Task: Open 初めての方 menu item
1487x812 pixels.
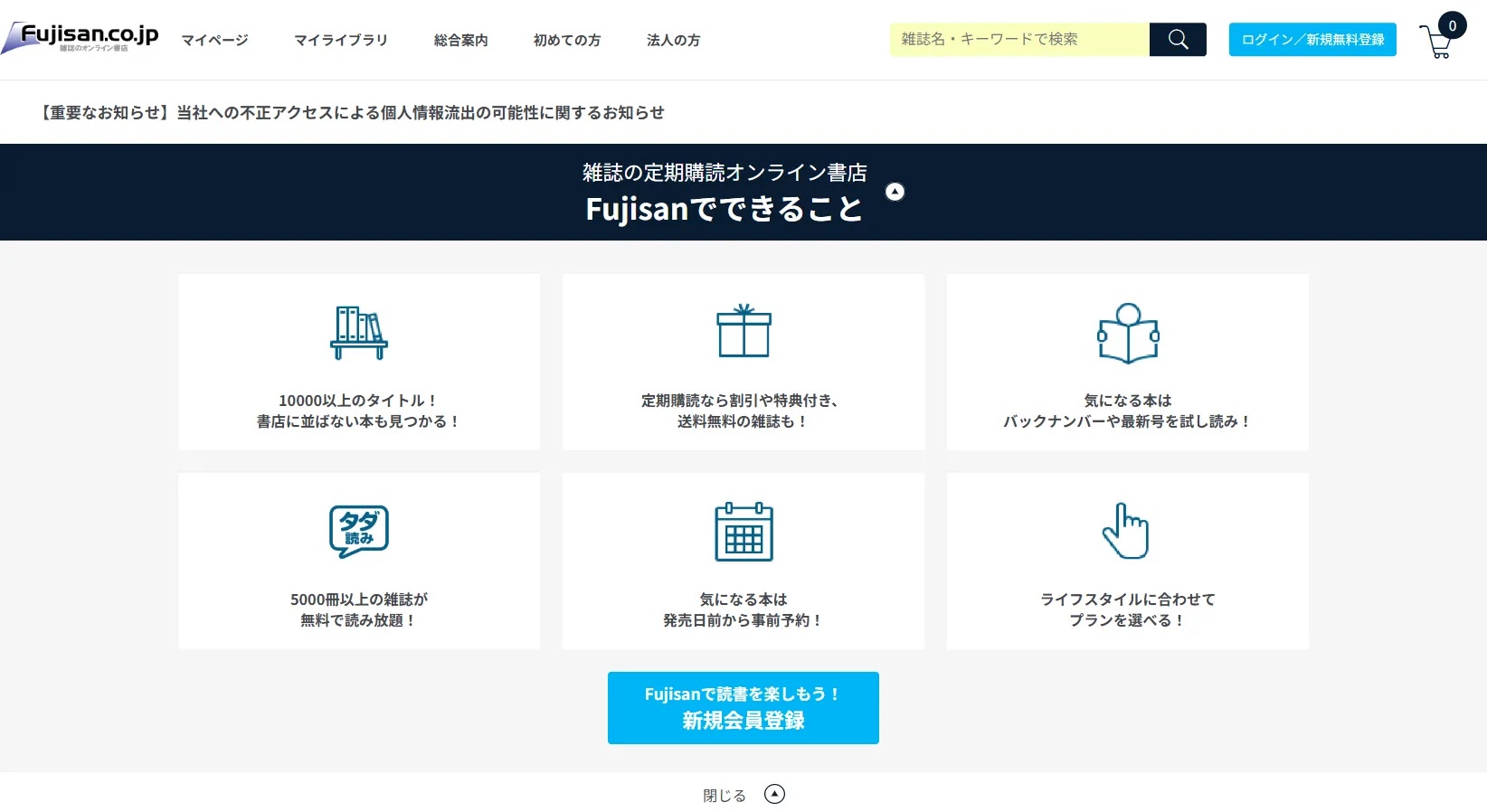Action: point(567,40)
